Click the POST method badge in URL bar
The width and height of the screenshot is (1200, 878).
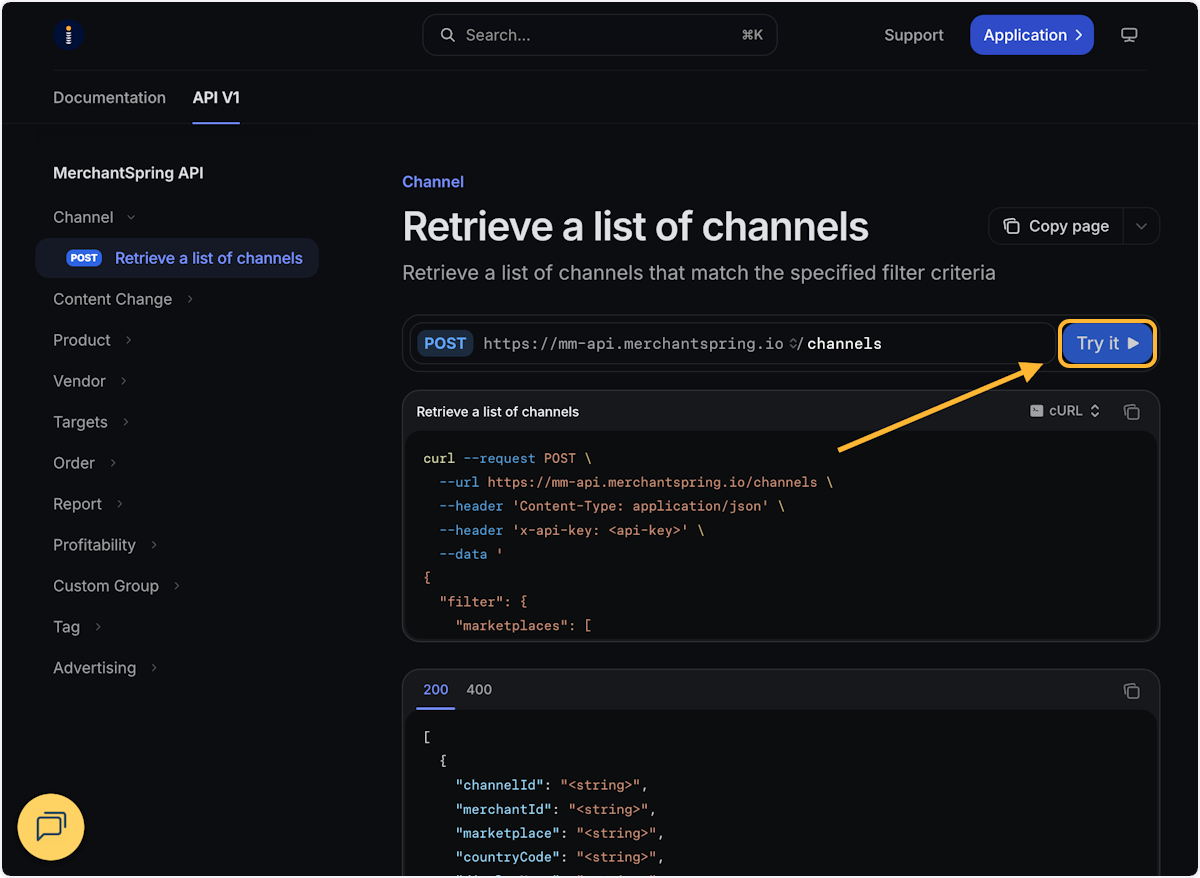[445, 343]
